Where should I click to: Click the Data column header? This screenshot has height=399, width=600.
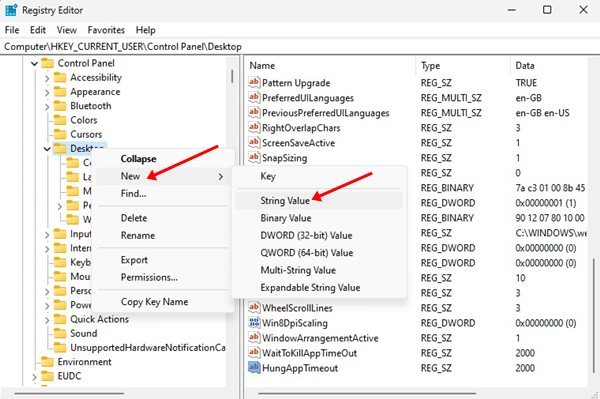pos(549,65)
